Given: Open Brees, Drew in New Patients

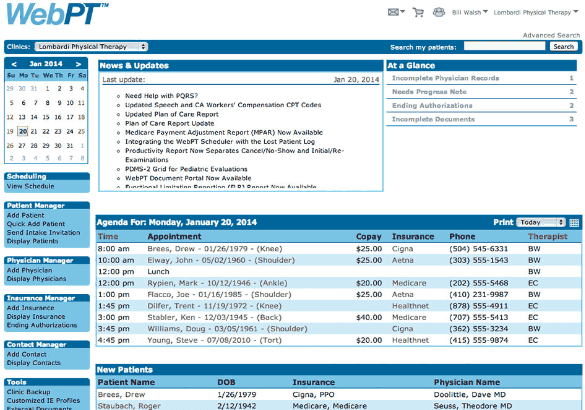Looking at the screenshot, I should [x=121, y=395].
